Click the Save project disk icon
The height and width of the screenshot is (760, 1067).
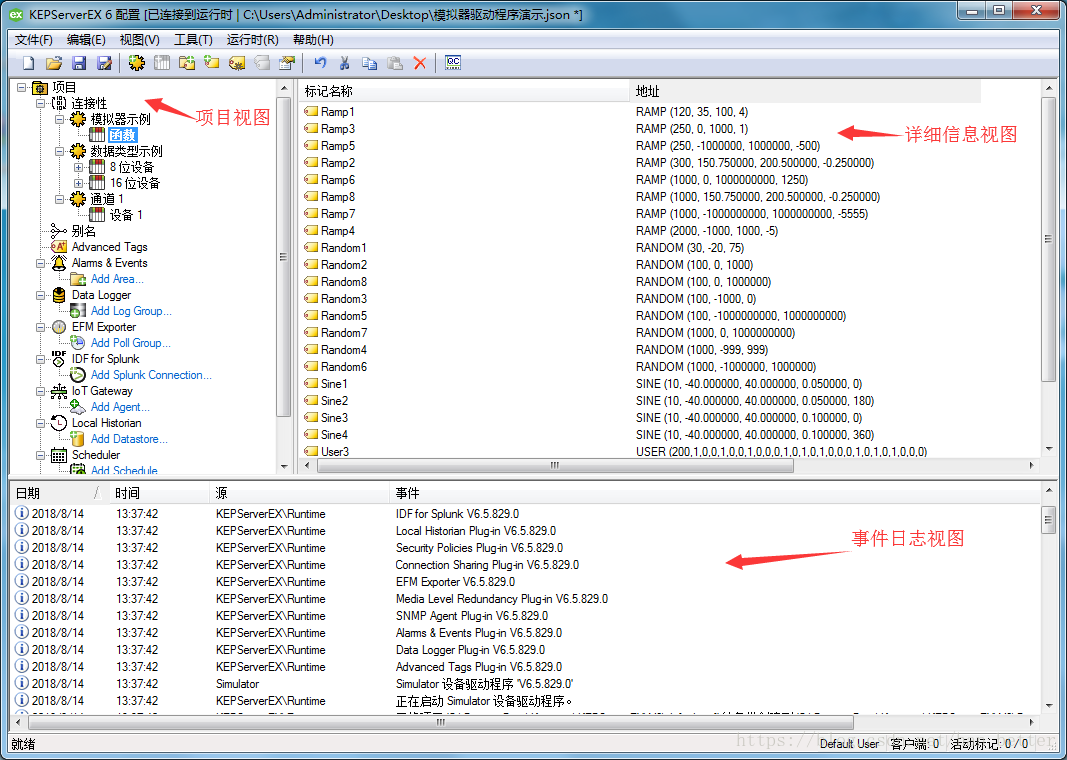(79, 63)
